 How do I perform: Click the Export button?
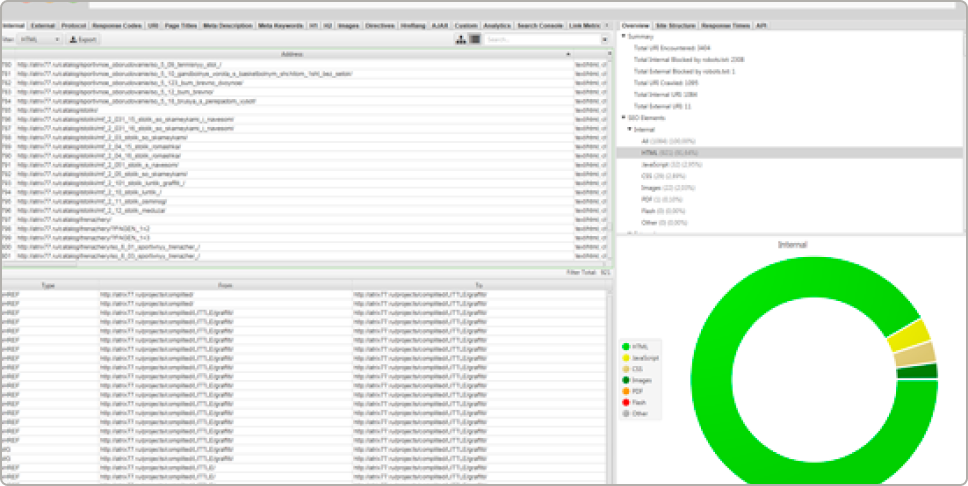[x=83, y=39]
